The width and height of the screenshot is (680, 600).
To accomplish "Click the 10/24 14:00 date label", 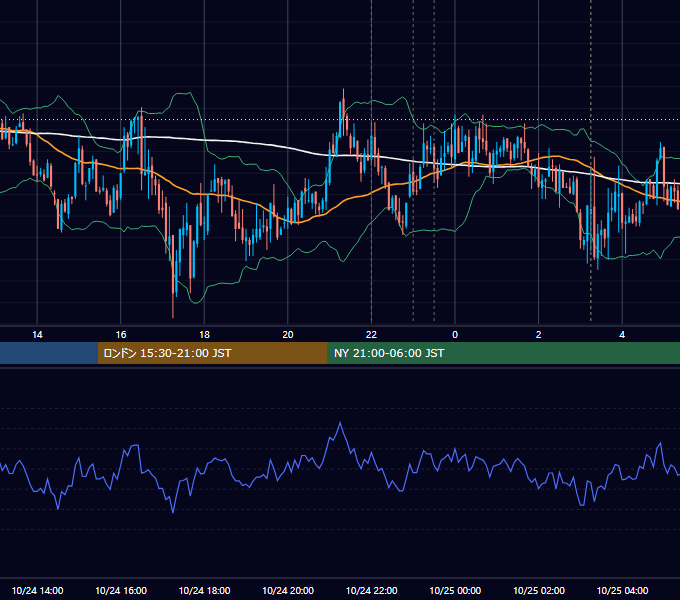I will click(37, 590).
